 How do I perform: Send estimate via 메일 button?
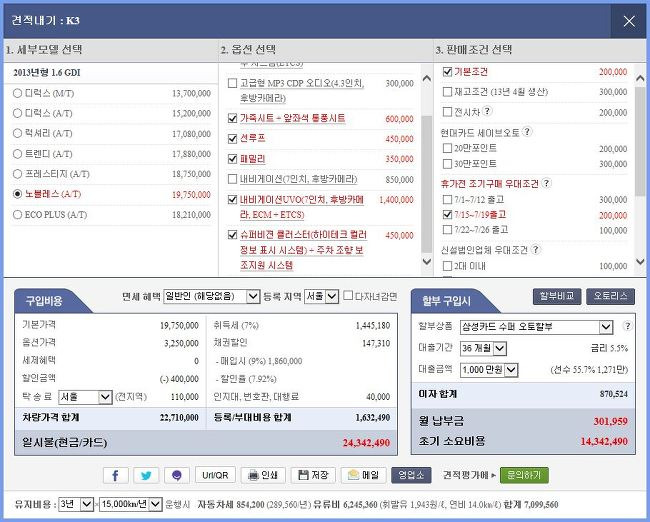[x=363, y=475]
